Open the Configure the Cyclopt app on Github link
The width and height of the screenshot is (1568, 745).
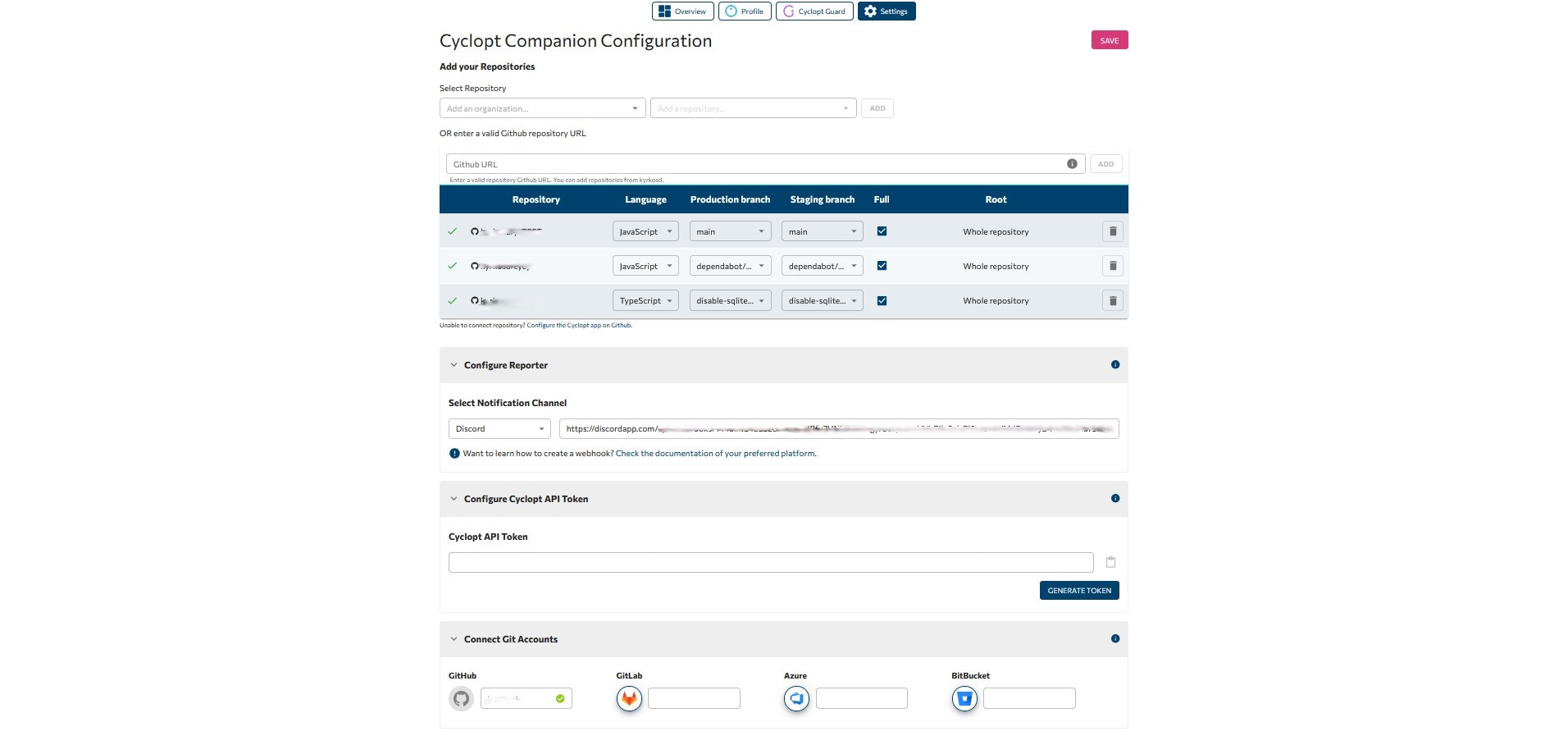pyautogui.click(x=579, y=325)
